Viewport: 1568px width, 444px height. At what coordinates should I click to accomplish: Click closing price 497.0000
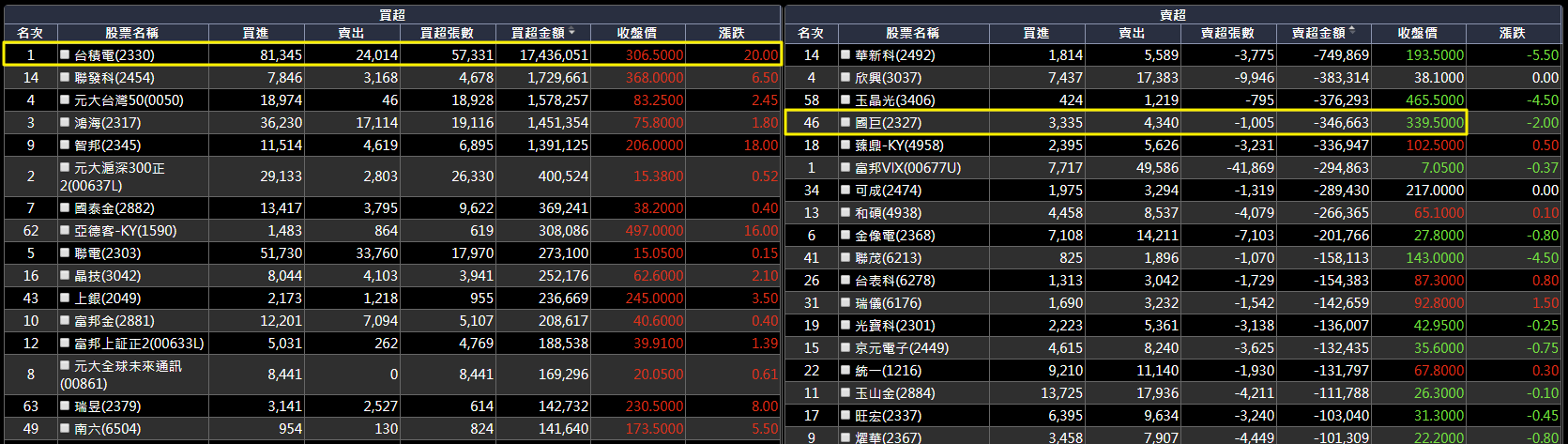click(655, 231)
